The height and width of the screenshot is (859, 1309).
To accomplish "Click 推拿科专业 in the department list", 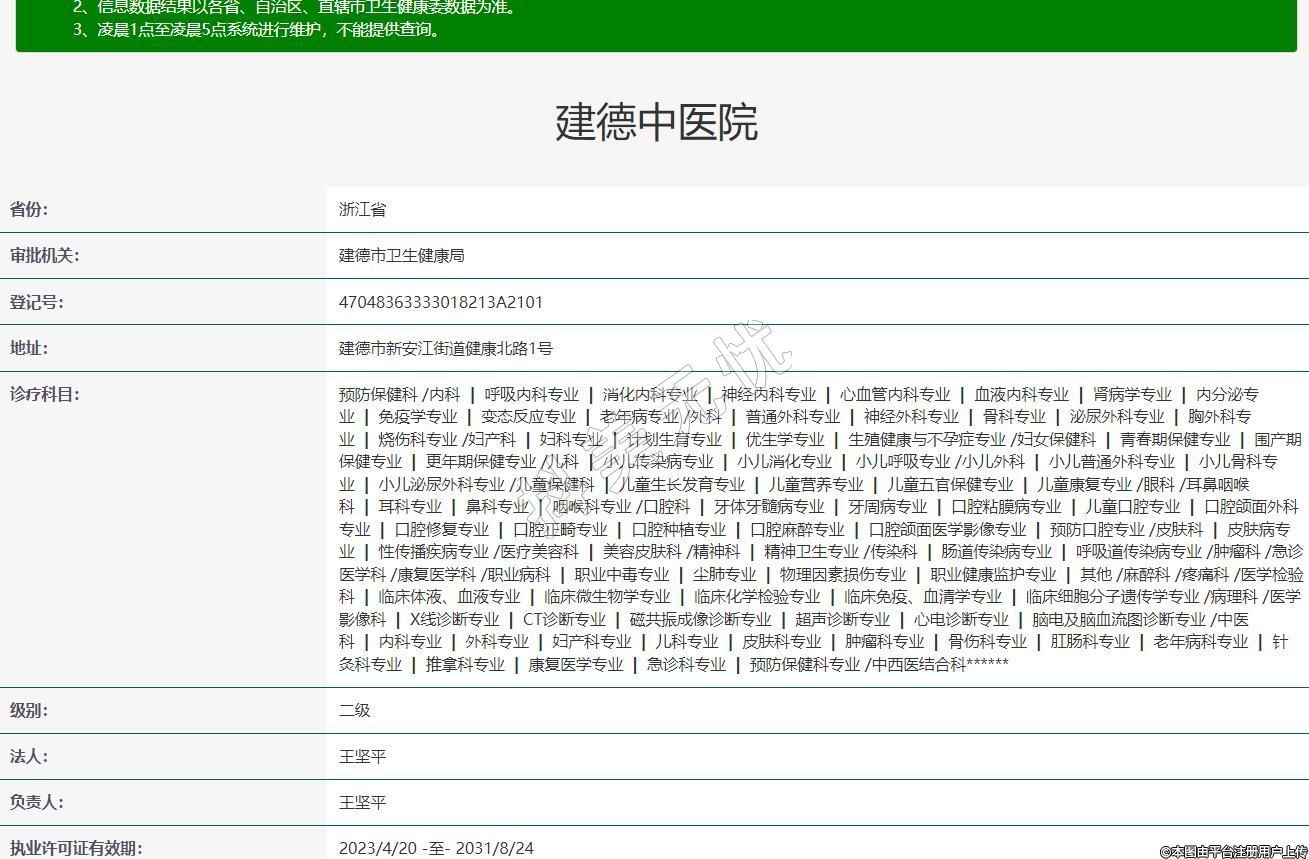I will coord(465,664).
